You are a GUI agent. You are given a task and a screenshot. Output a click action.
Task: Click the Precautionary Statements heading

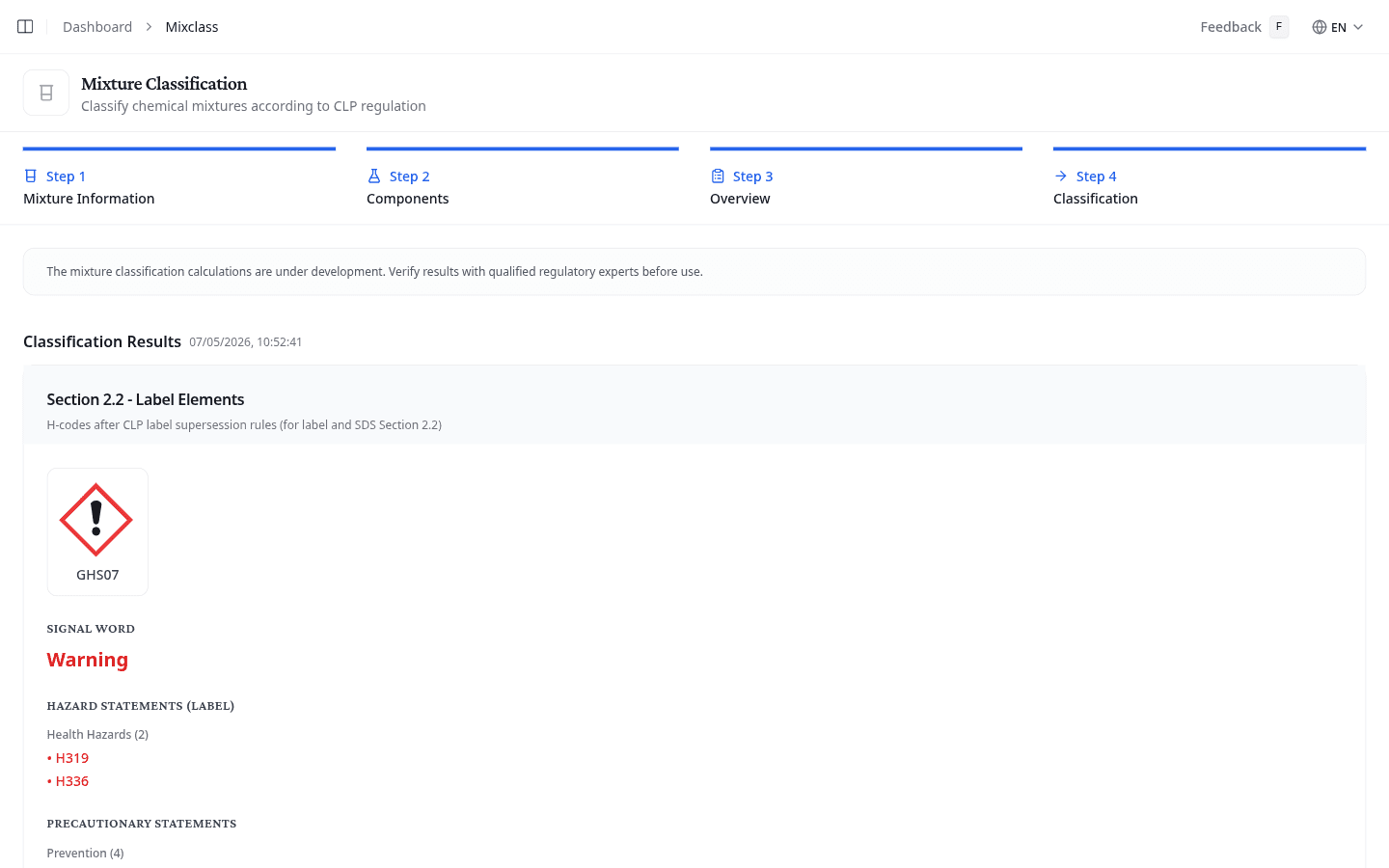point(142,824)
